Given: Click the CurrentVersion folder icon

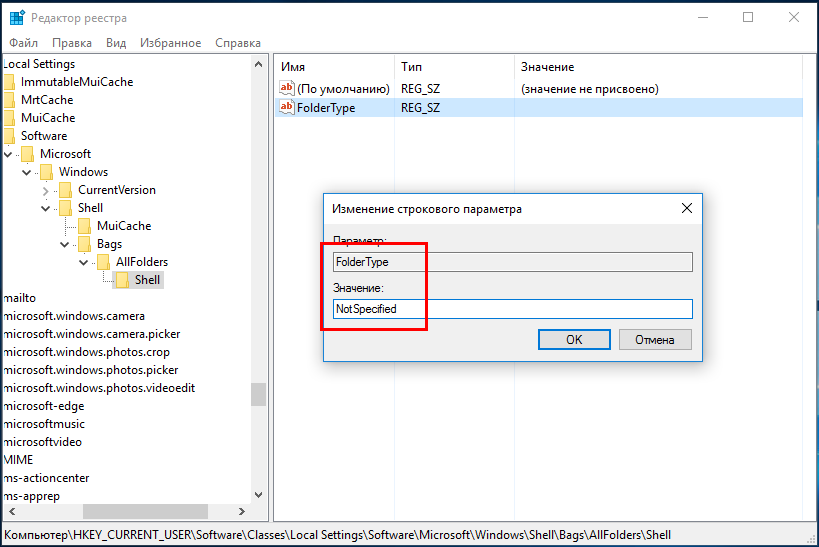Looking at the screenshot, I should (x=66, y=190).
